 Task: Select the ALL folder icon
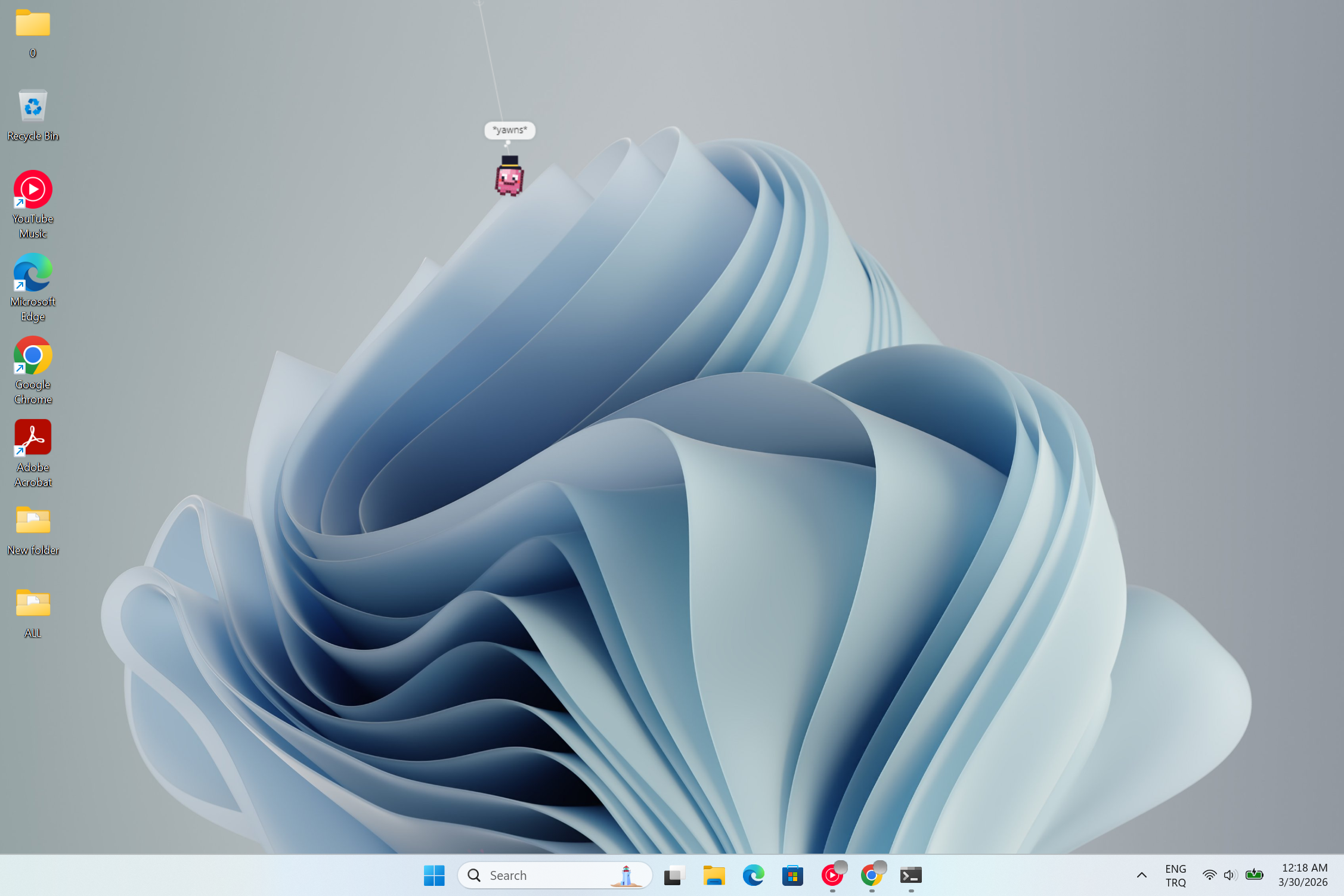point(33,604)
